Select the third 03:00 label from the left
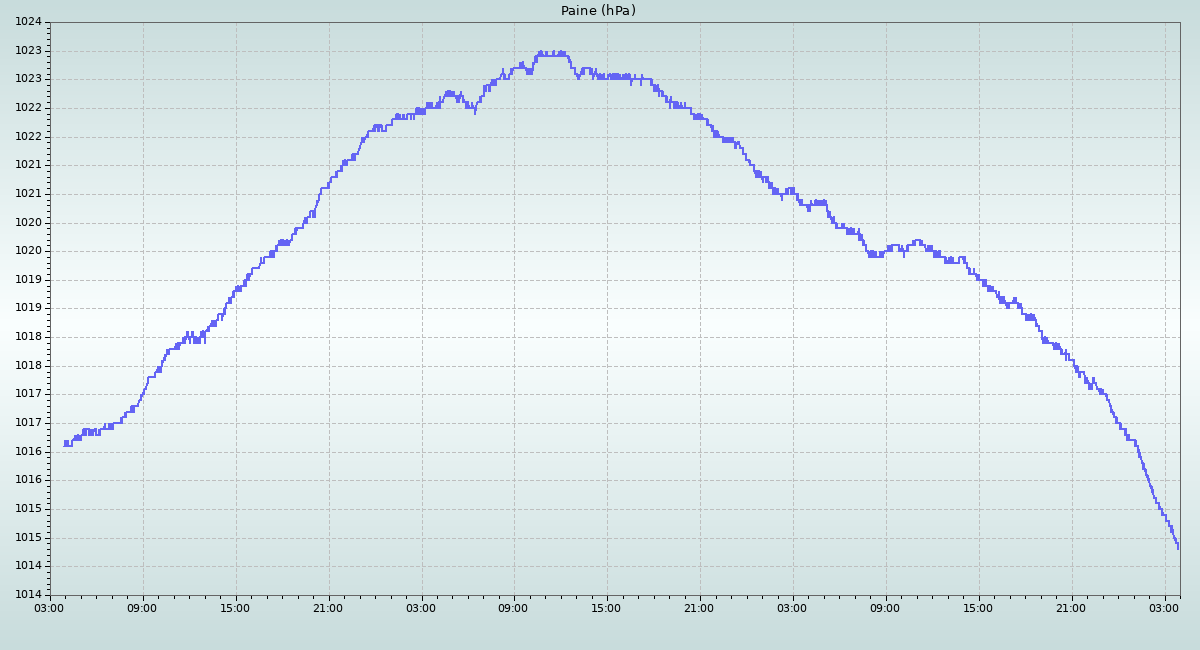This screenshot has width=1200, height=650. pos(793,607)
